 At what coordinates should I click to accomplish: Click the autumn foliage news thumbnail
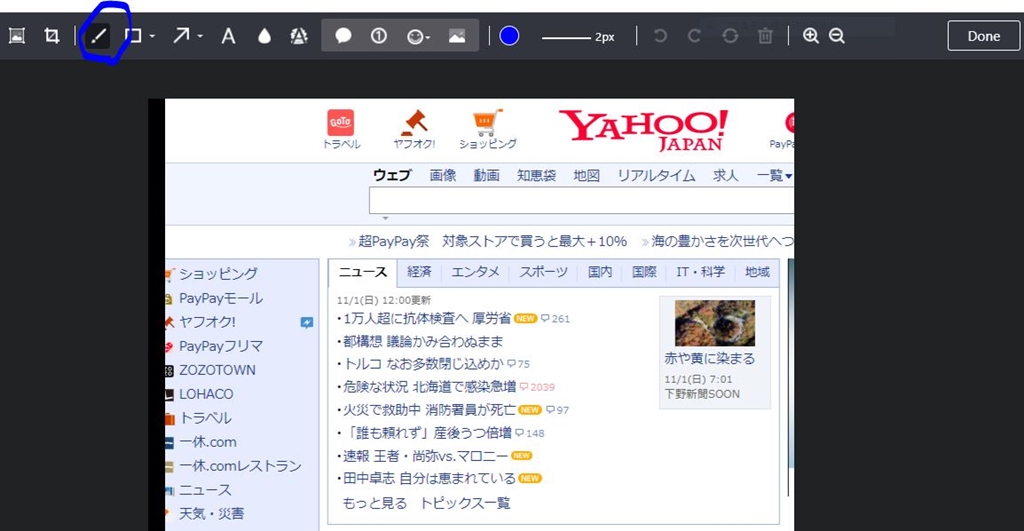714,323
